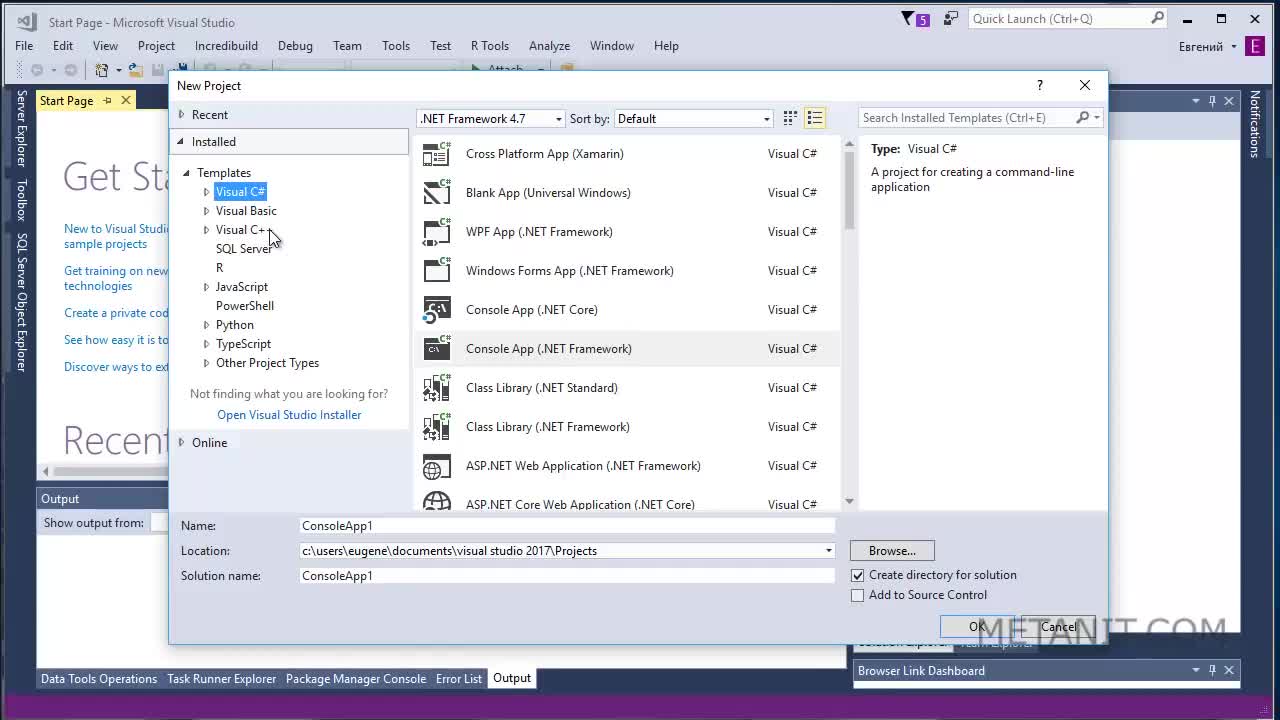Open the Incredibuild menu
Viewport: 1280px width, 720px height.
(226, 46)
